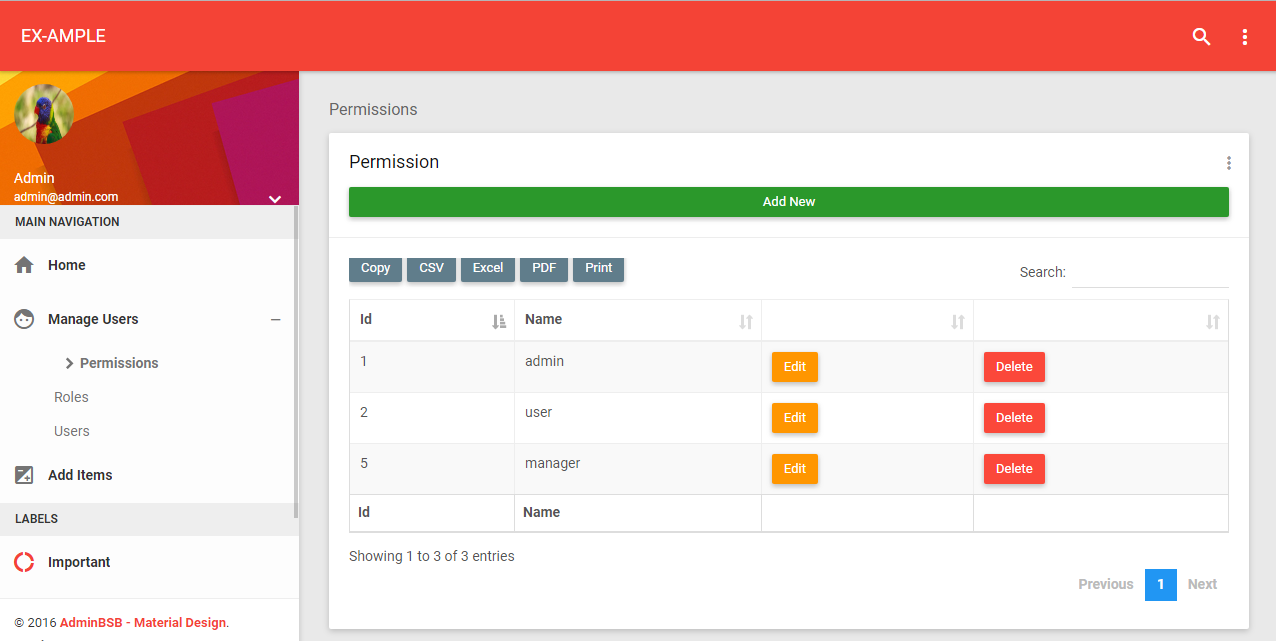Click the 'user' name cell

(638, 418)
